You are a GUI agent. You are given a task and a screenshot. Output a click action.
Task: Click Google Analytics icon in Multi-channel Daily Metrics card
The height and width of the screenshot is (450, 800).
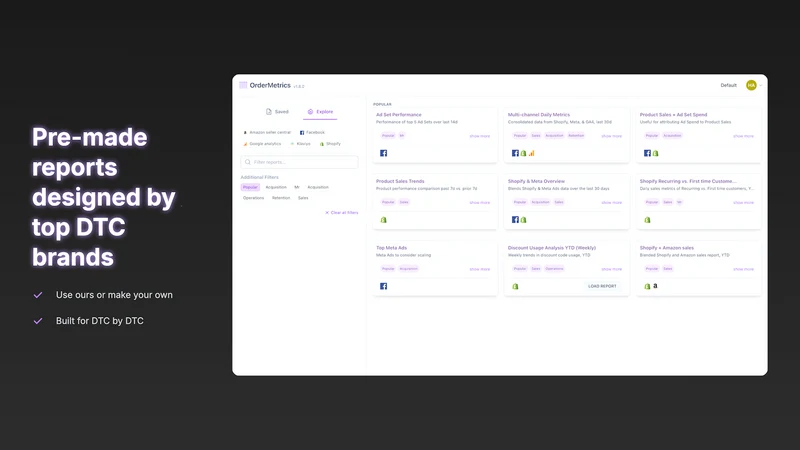point(532,153)
